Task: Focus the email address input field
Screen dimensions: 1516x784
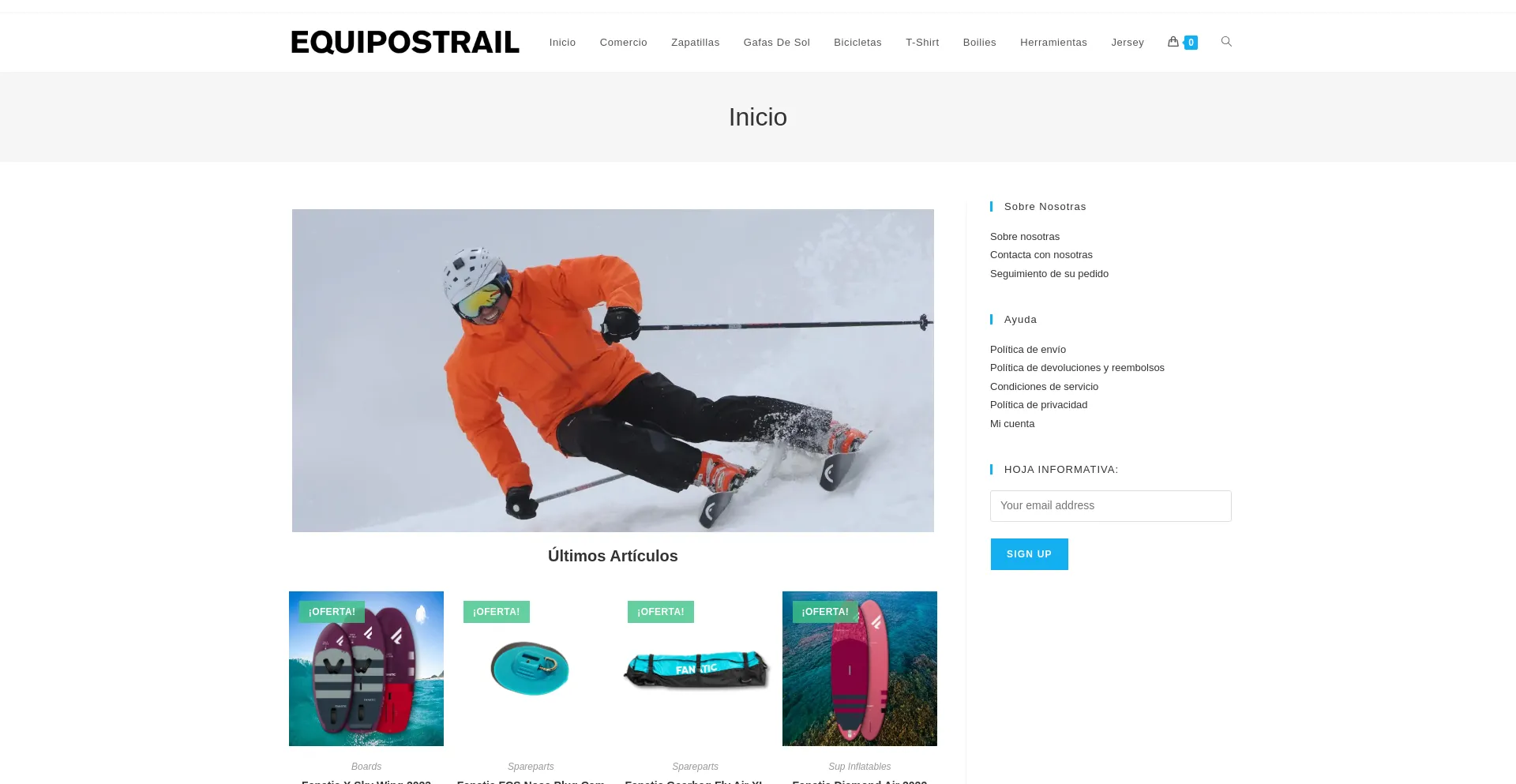Action: 1110,506
